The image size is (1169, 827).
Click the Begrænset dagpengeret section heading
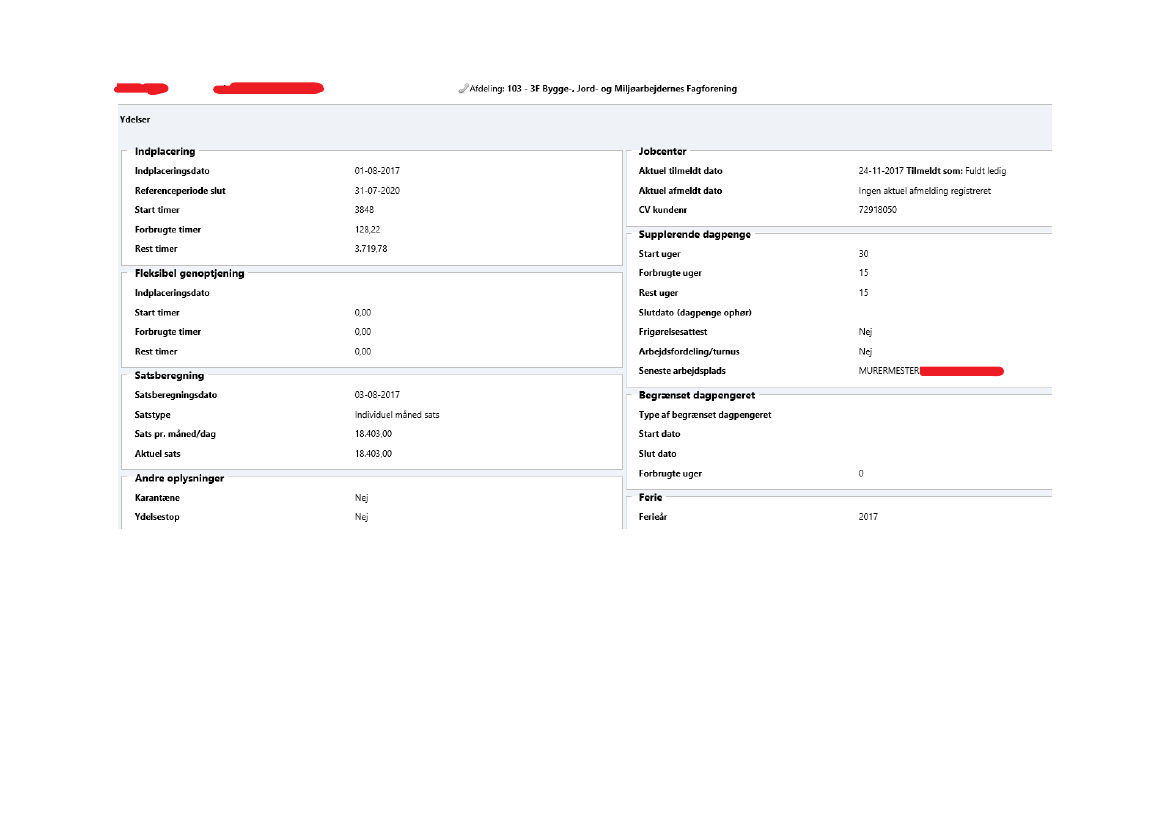pyautogui.click(x=696, y=395)
